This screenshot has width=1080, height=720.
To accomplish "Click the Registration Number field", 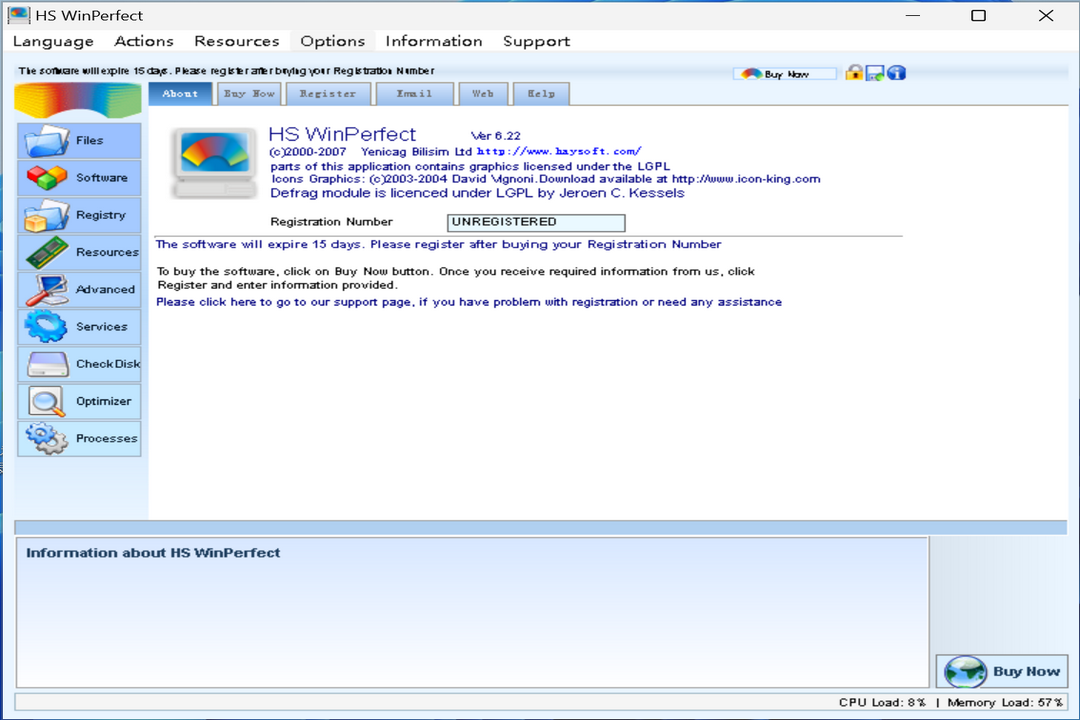I will pyautogui.click(x=536, y=222).
